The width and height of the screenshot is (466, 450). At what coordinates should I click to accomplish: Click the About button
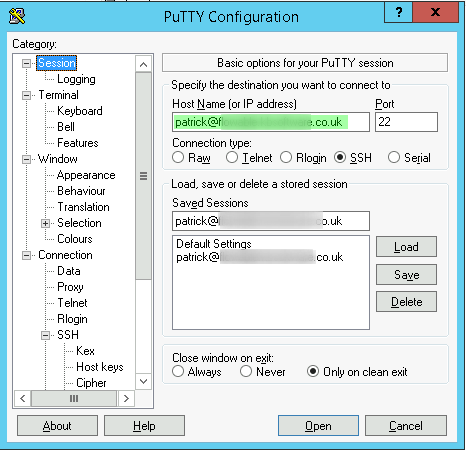tap(57, 426)
